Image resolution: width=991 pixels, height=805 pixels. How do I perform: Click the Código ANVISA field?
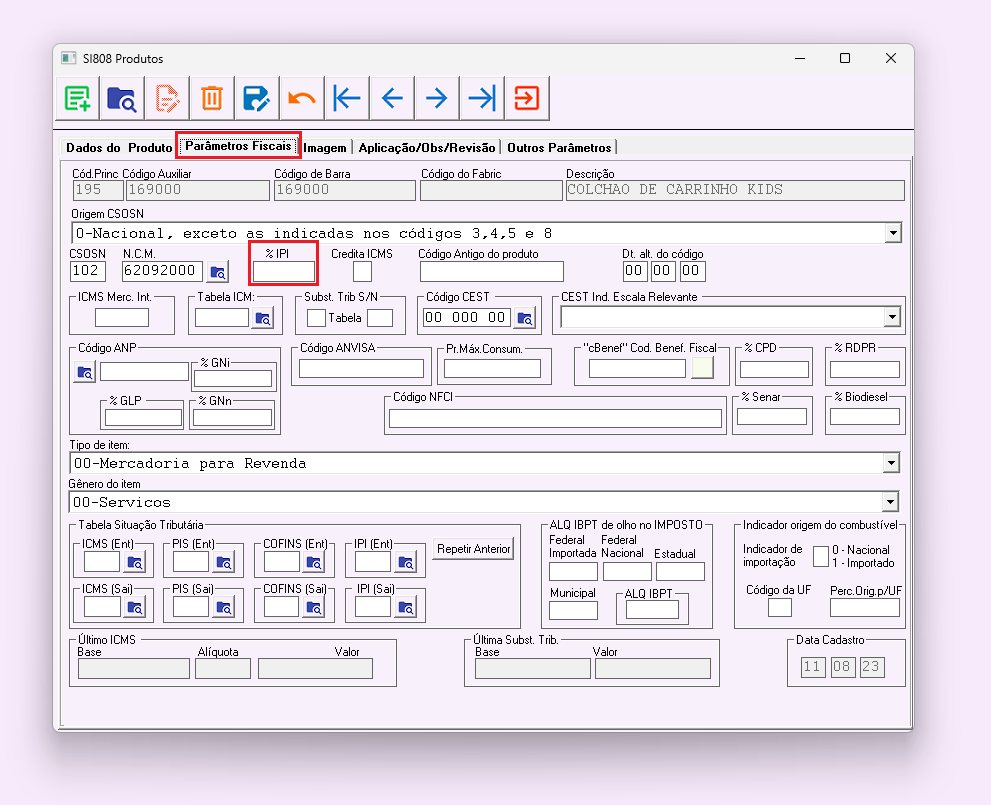(x=362, y=368)
